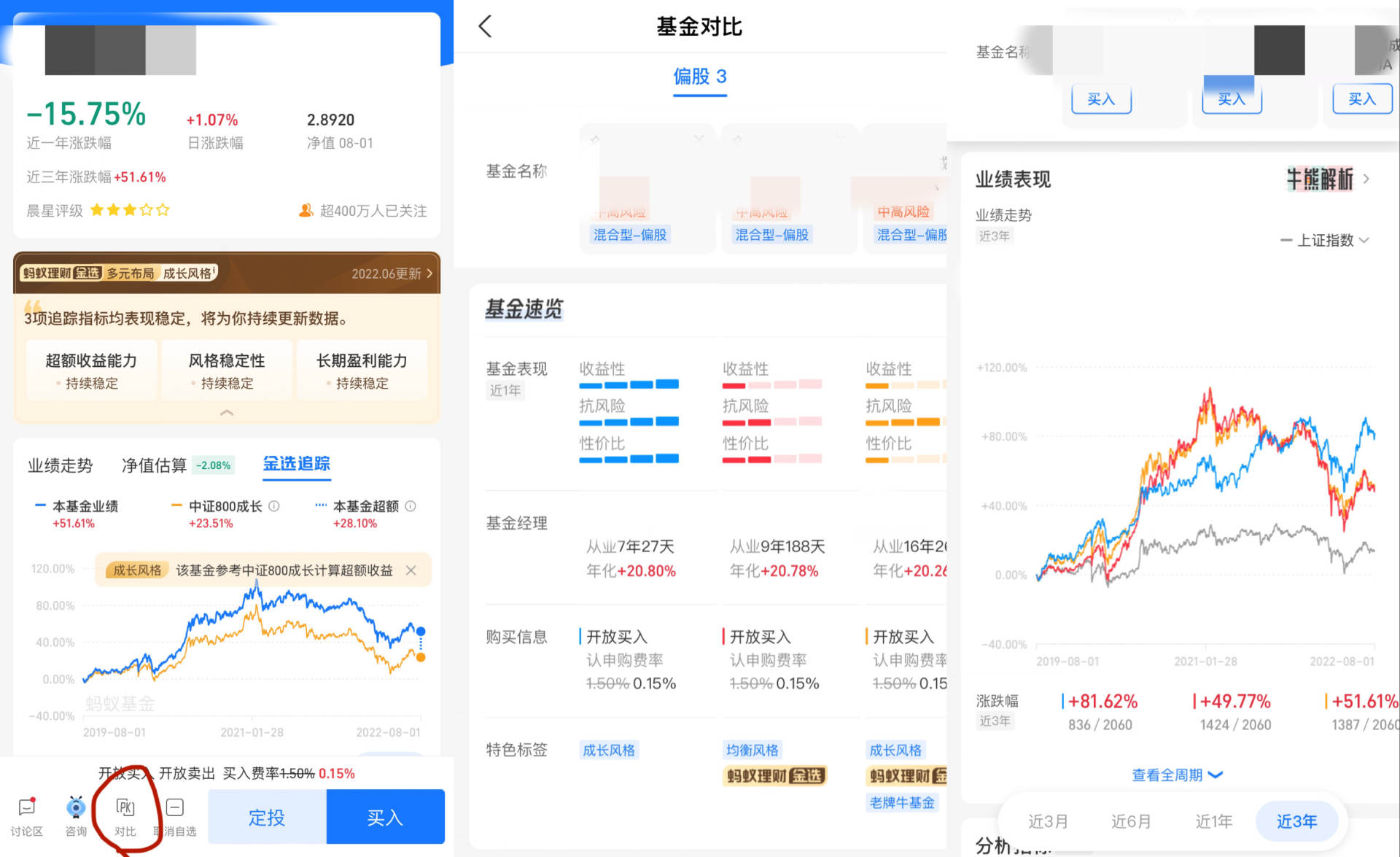
Task: Collapse the 蚂蚁理财金选 tracking card
Action: 227,412
